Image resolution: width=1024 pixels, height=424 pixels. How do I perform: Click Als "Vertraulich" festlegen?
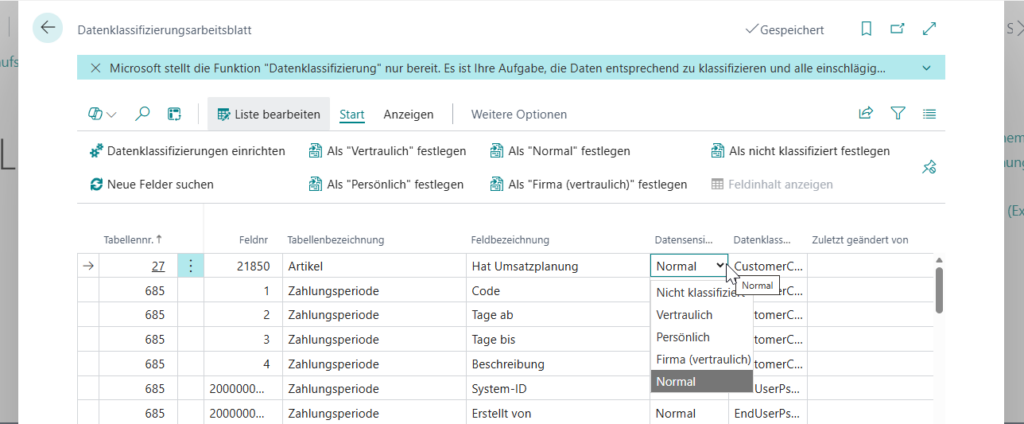pos(387,151)
